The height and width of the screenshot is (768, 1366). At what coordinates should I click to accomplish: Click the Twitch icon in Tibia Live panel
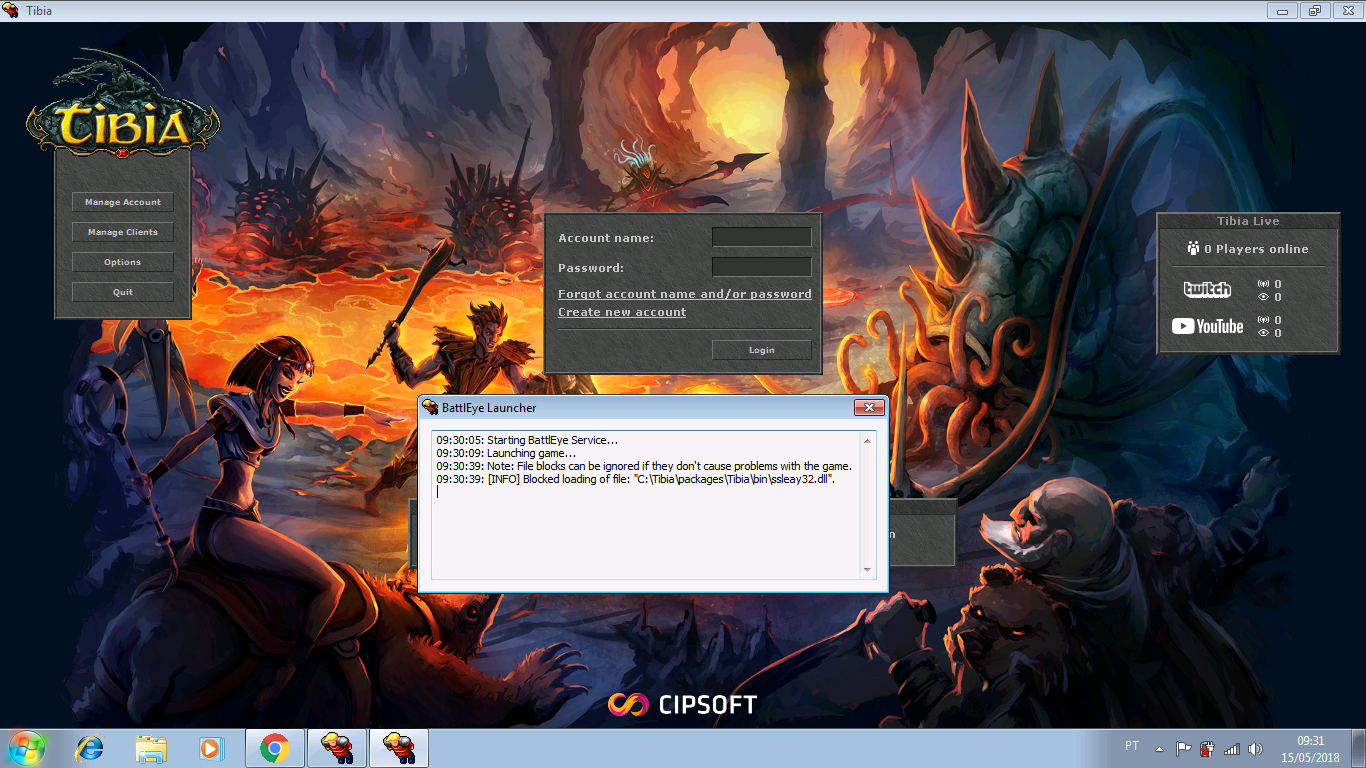pyautogui.click(x=1207, y=290)
